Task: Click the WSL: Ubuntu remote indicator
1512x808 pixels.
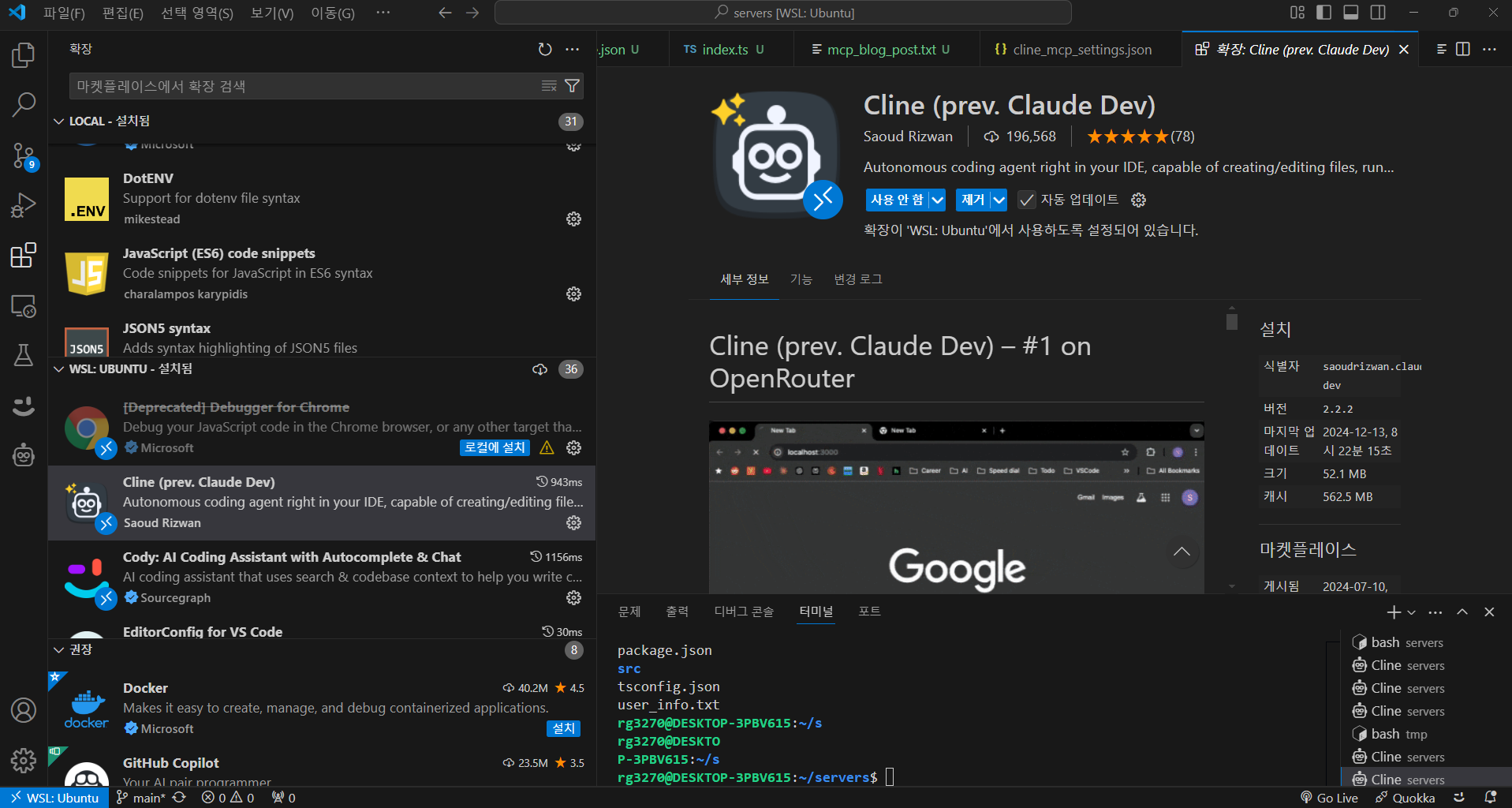Action: (54, 798)
